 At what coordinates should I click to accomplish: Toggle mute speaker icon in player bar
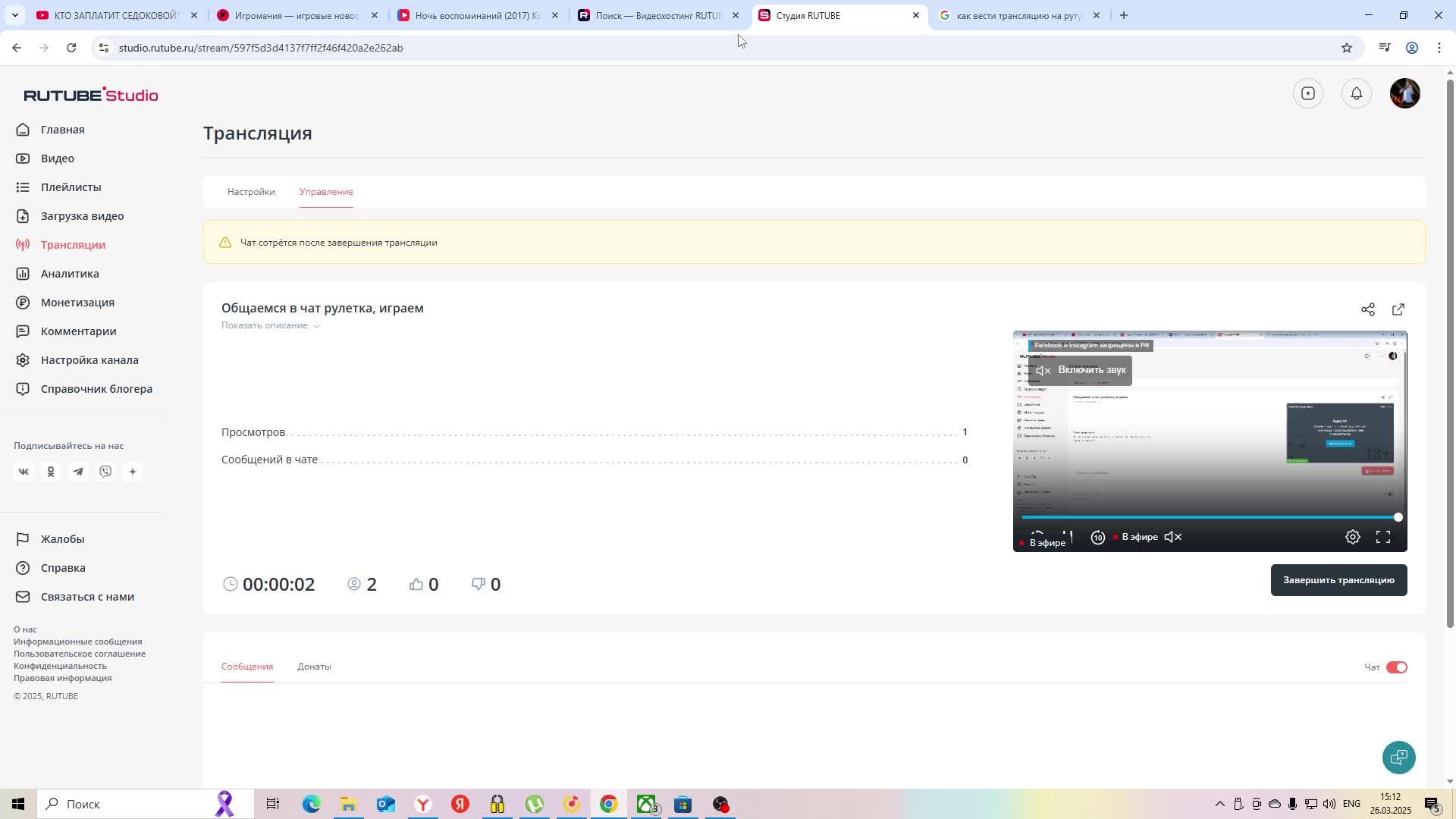(1173, 537)
